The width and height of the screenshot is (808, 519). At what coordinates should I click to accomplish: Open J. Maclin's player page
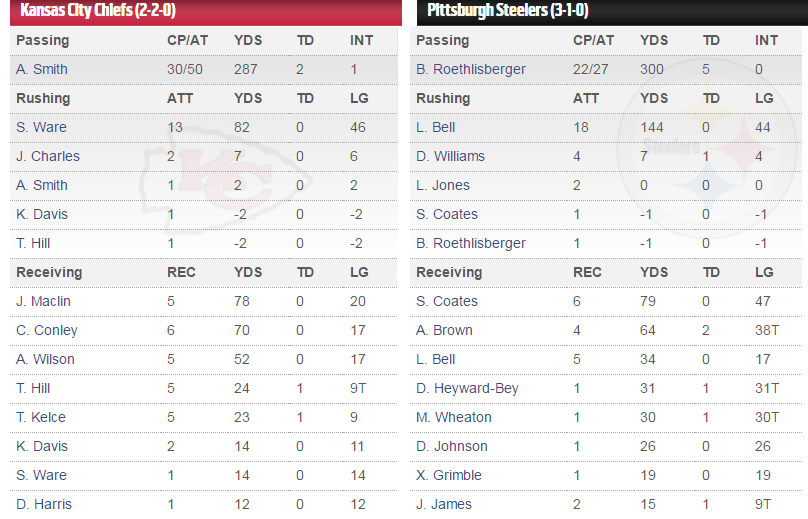[45, 301]
